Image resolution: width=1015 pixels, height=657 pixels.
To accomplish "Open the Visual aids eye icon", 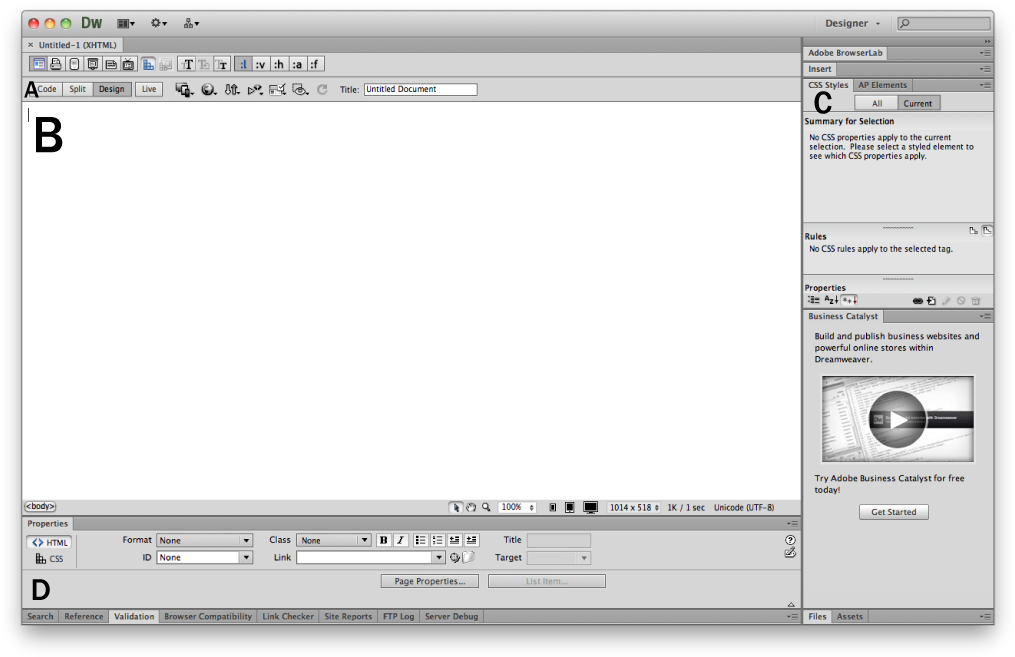I will (x=300, y=89).
